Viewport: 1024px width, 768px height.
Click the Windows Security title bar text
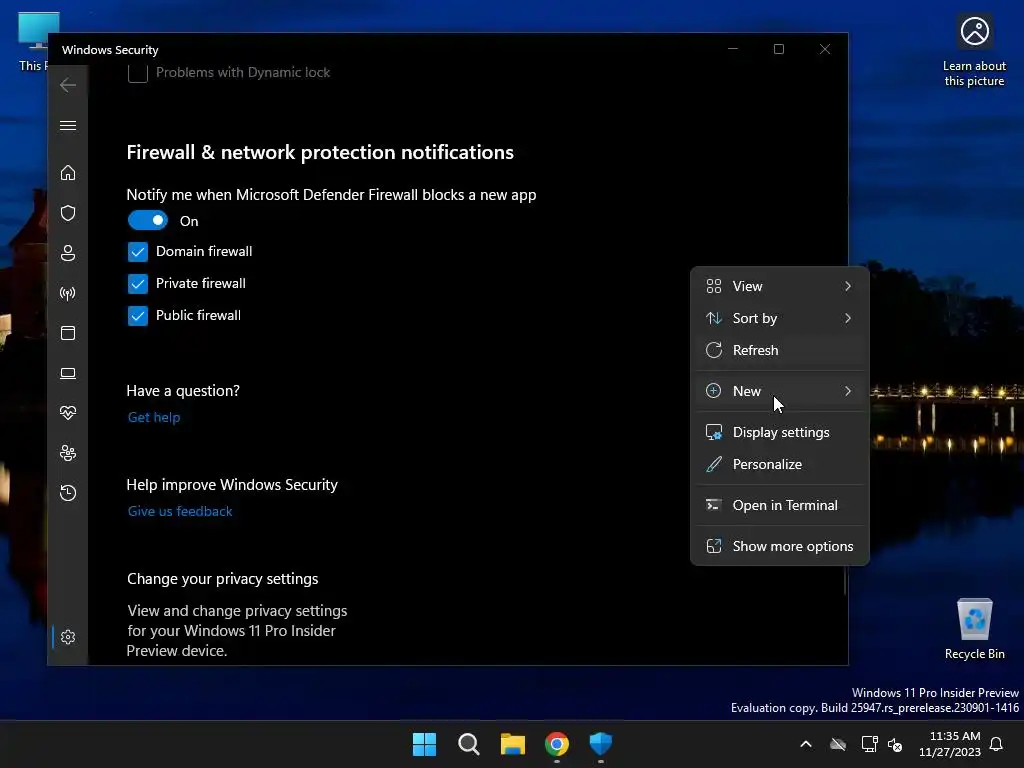point(110,50)
